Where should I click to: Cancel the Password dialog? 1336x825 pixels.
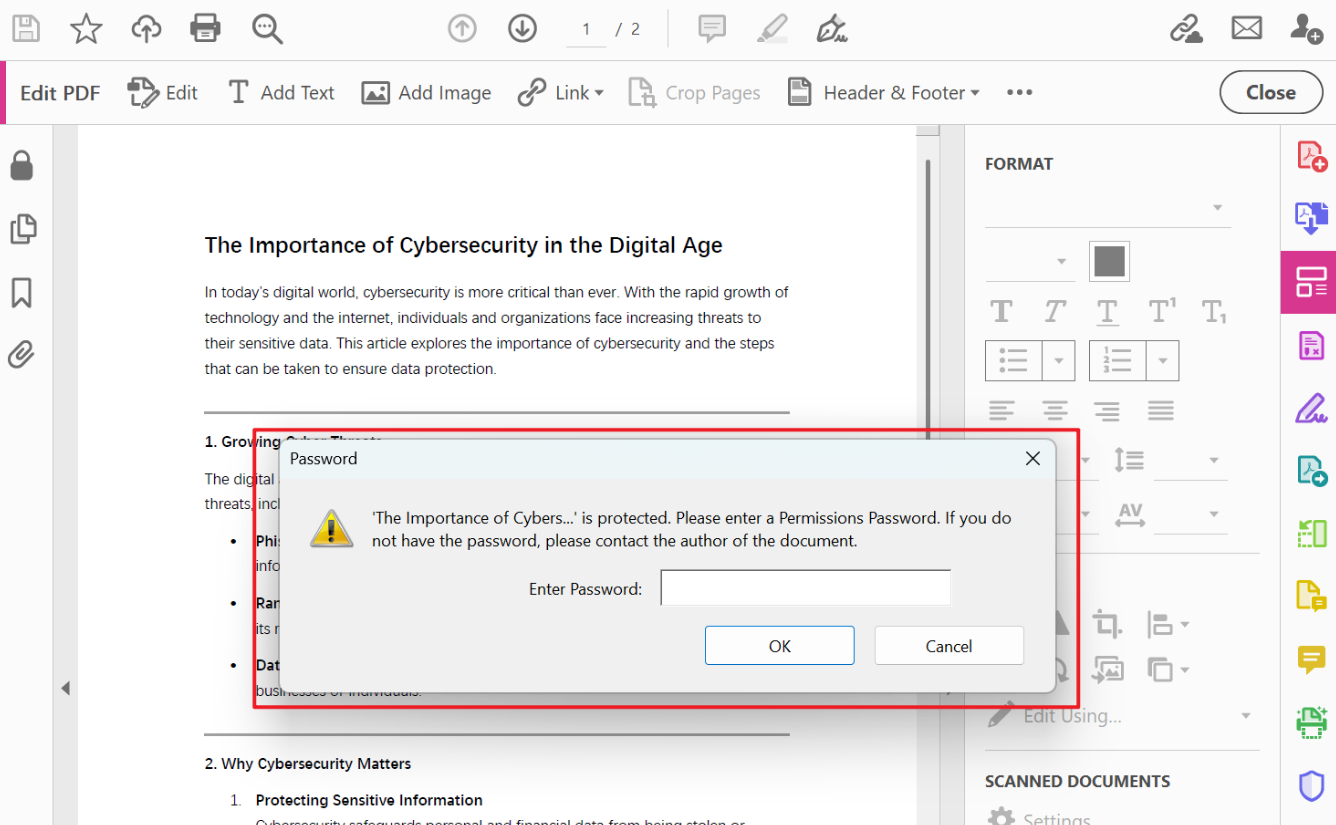click(949, 646)
